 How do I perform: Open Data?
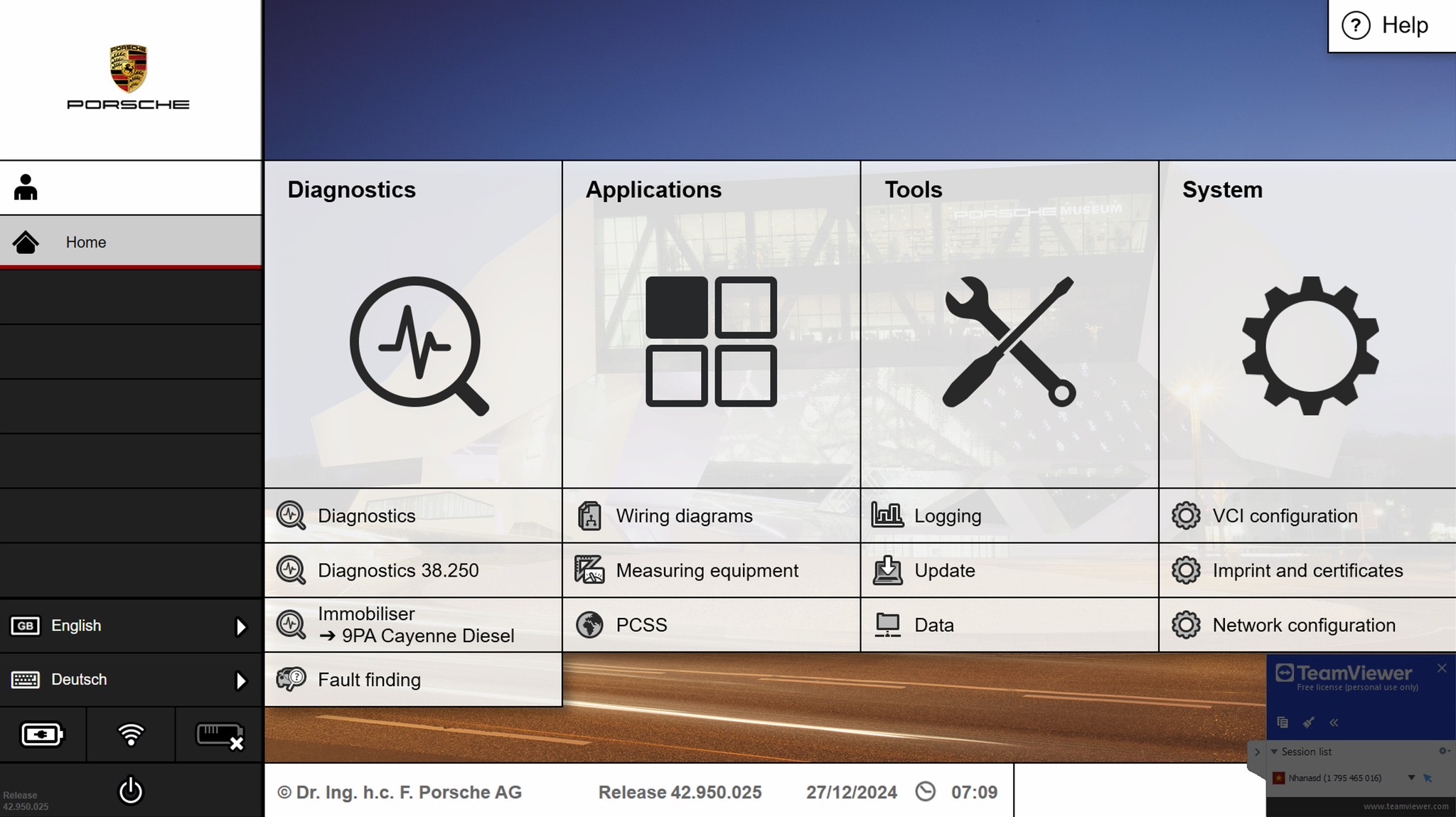coord(1009,625)
